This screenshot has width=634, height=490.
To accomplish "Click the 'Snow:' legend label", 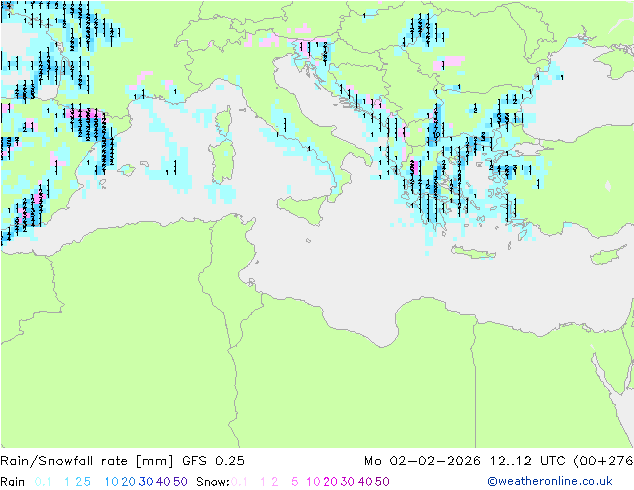I will [x=213, y=482].
